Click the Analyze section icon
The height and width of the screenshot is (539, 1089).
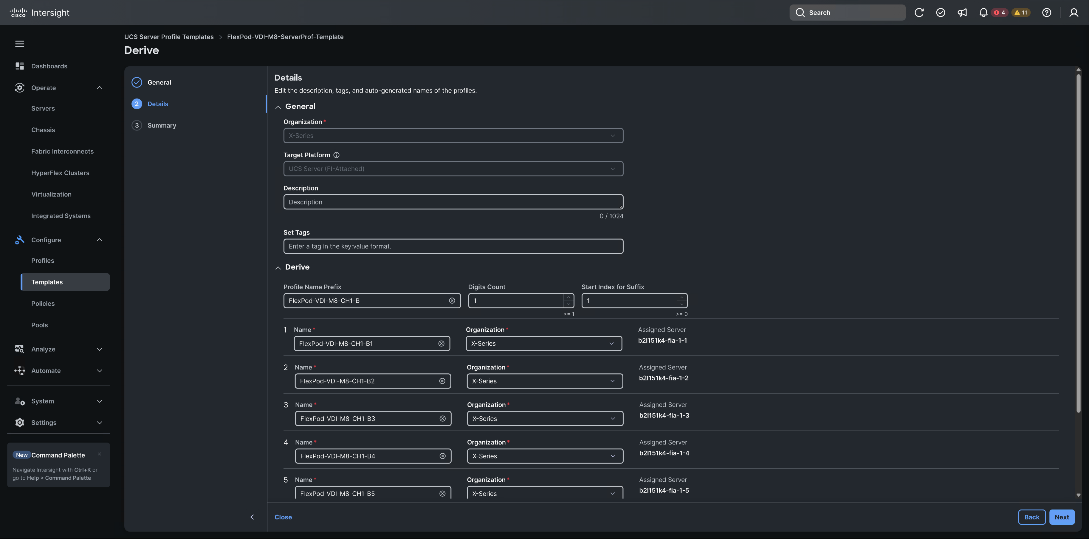pyautogui.click(x=19, y=349)
